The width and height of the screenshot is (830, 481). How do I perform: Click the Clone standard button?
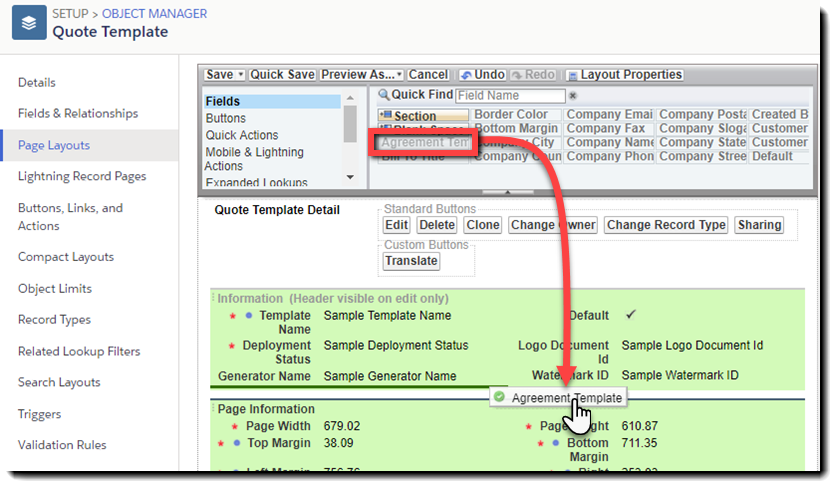[483, 225]
